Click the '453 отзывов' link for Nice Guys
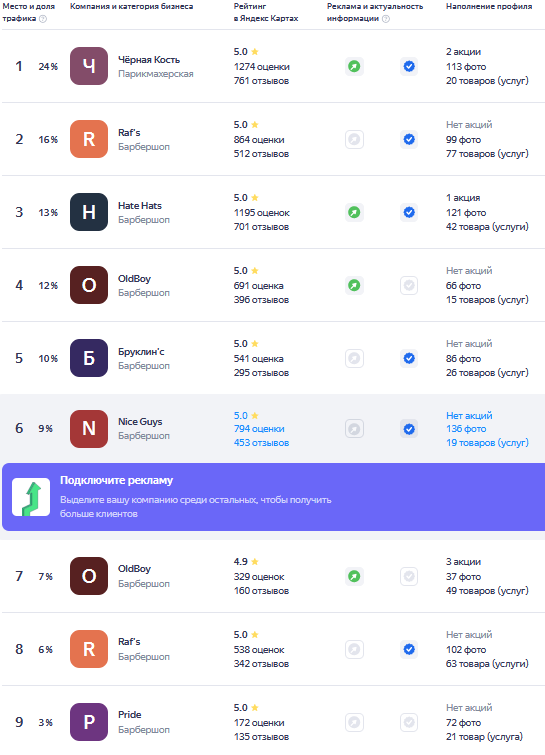Screen dimensions: 545x755 [x=261, y=443]
